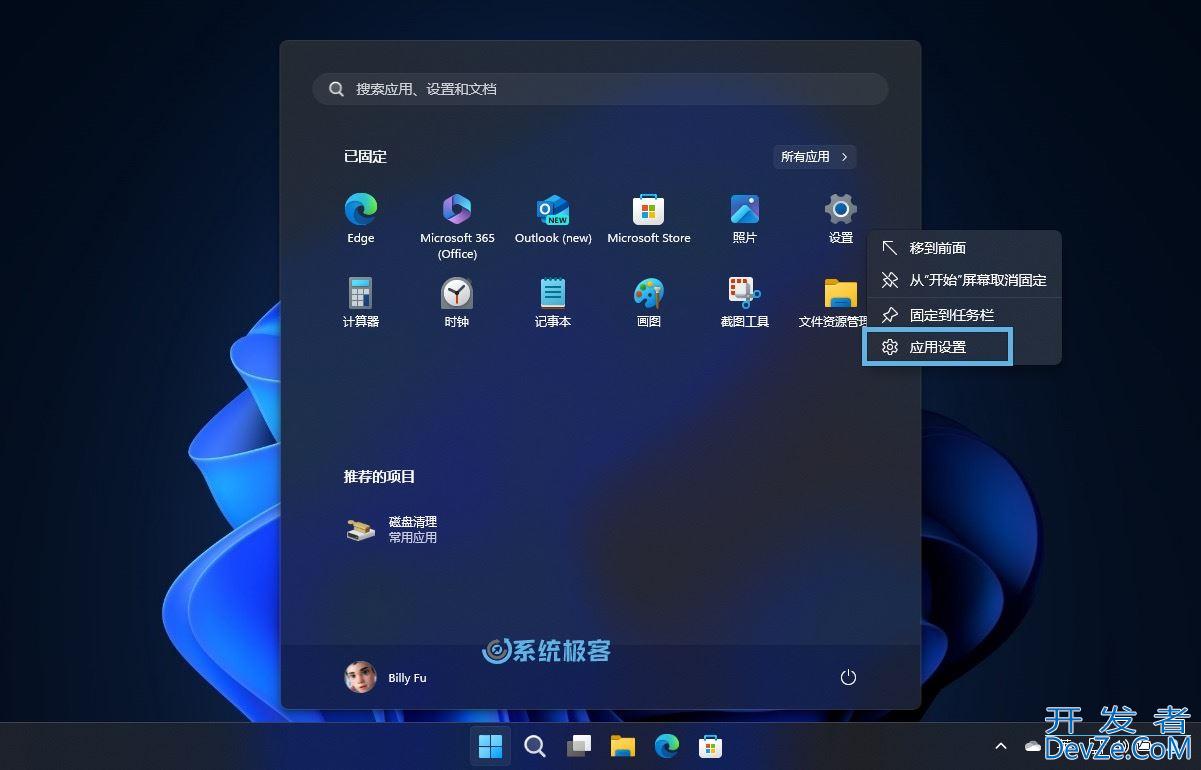Click the Windows Start button on taskbar
This screenshot has height=770, width=1201.
[x=490, y=746]
